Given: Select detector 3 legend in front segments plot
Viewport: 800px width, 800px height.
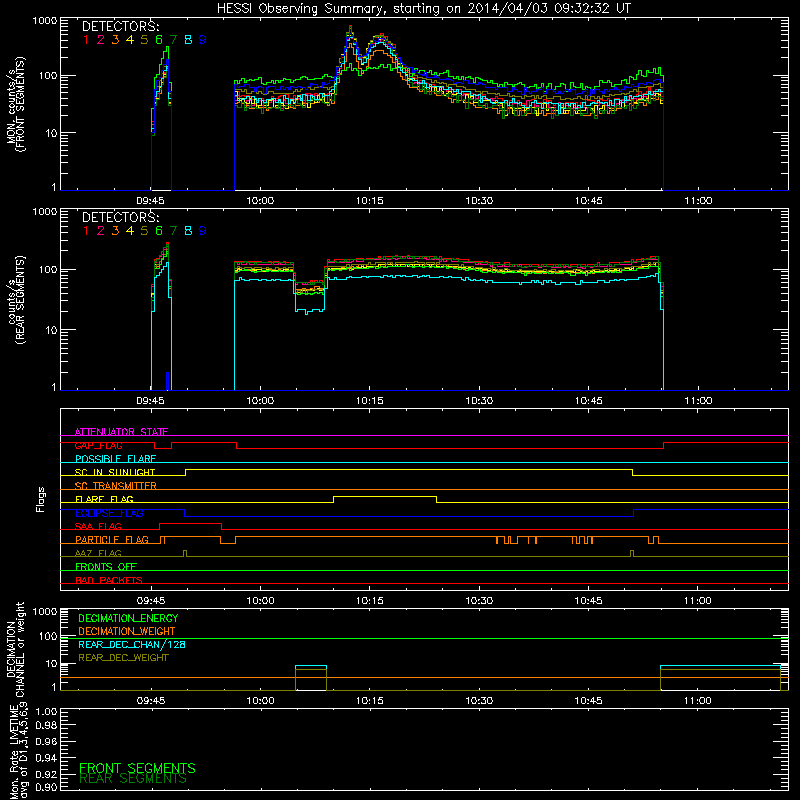Looking at the screenshot, I should click(x=115, y=40).
